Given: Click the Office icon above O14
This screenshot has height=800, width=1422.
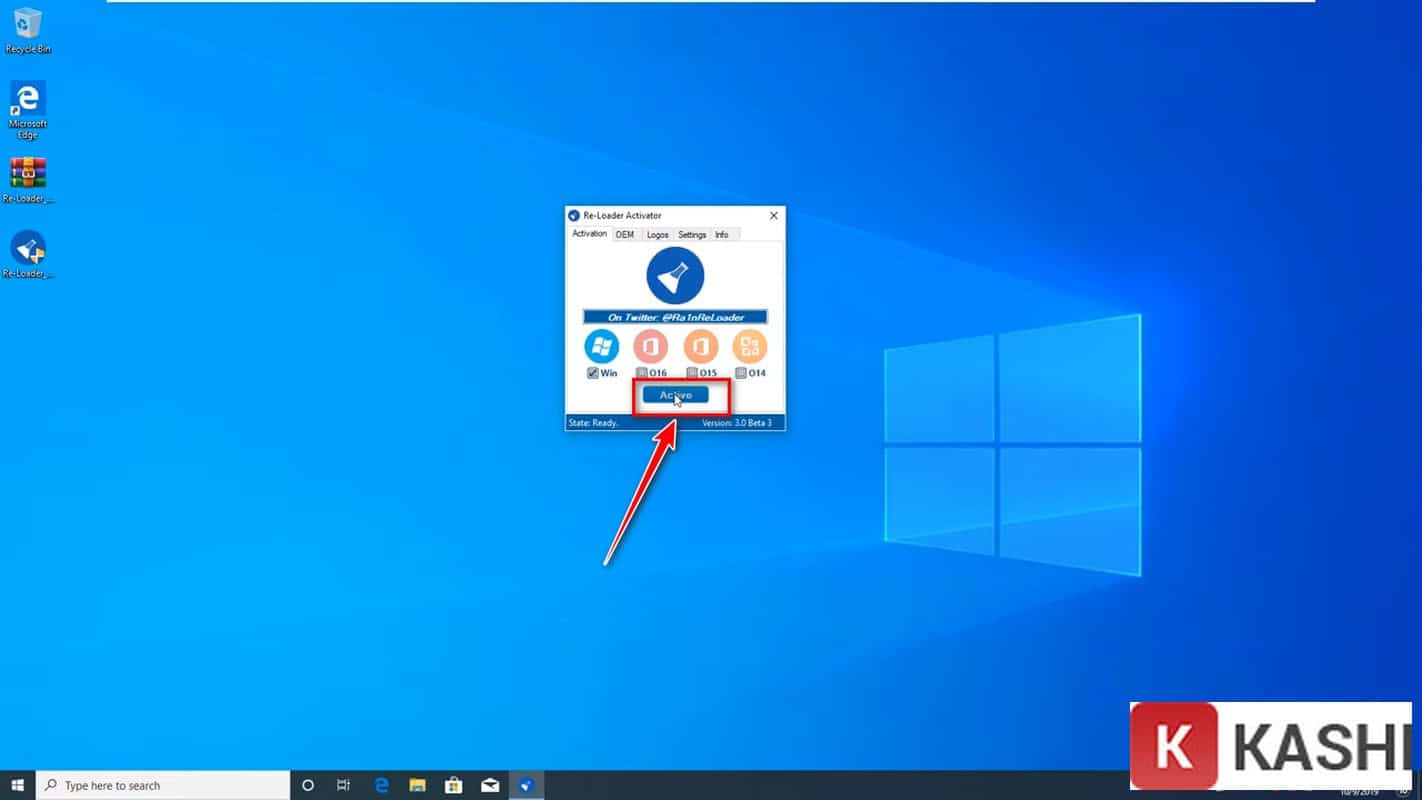Looking at the screenshot, I should tap(750, 347).
